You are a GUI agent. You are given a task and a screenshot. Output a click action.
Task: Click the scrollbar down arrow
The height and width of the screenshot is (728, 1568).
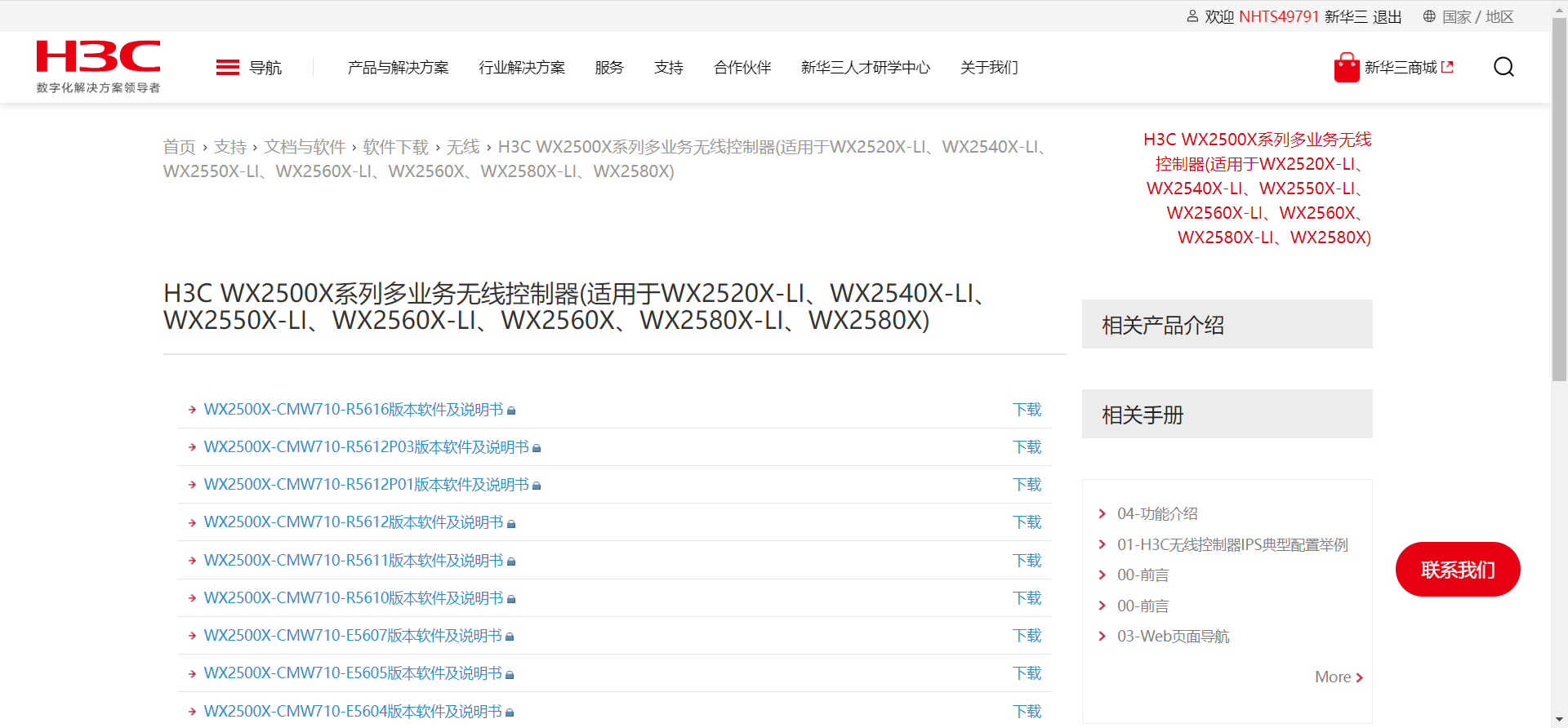click(1559, 720)
